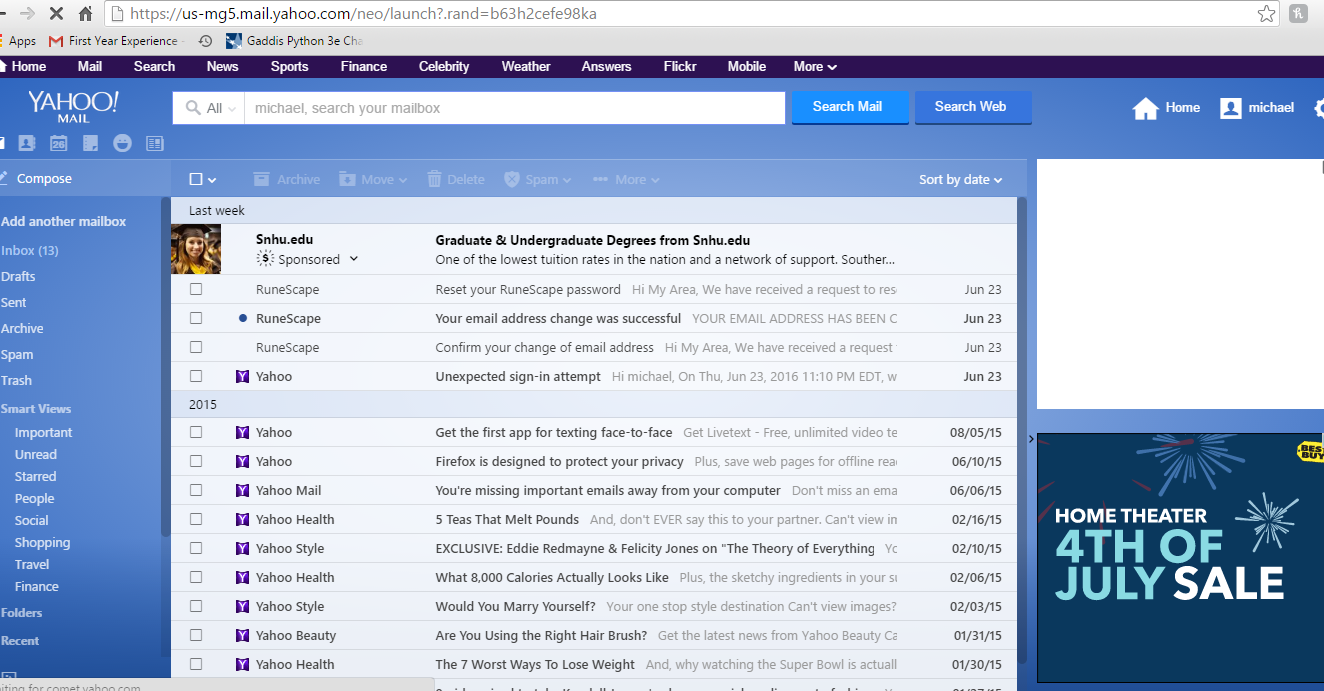Open the Inbox (13) folder
Viewport: 1324px width, 691px height.
pos(30,250)
